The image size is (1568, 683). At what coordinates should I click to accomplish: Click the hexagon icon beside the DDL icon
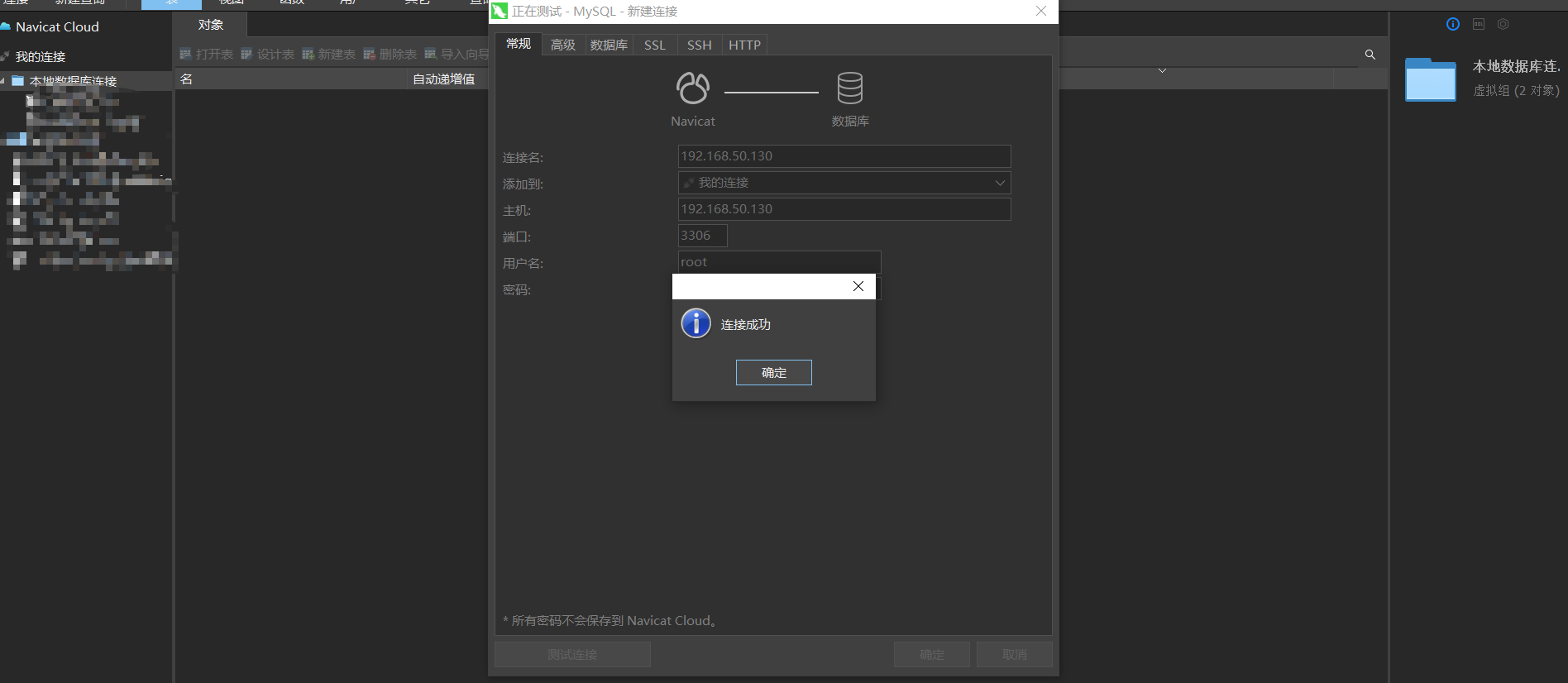click(1503, 24)
